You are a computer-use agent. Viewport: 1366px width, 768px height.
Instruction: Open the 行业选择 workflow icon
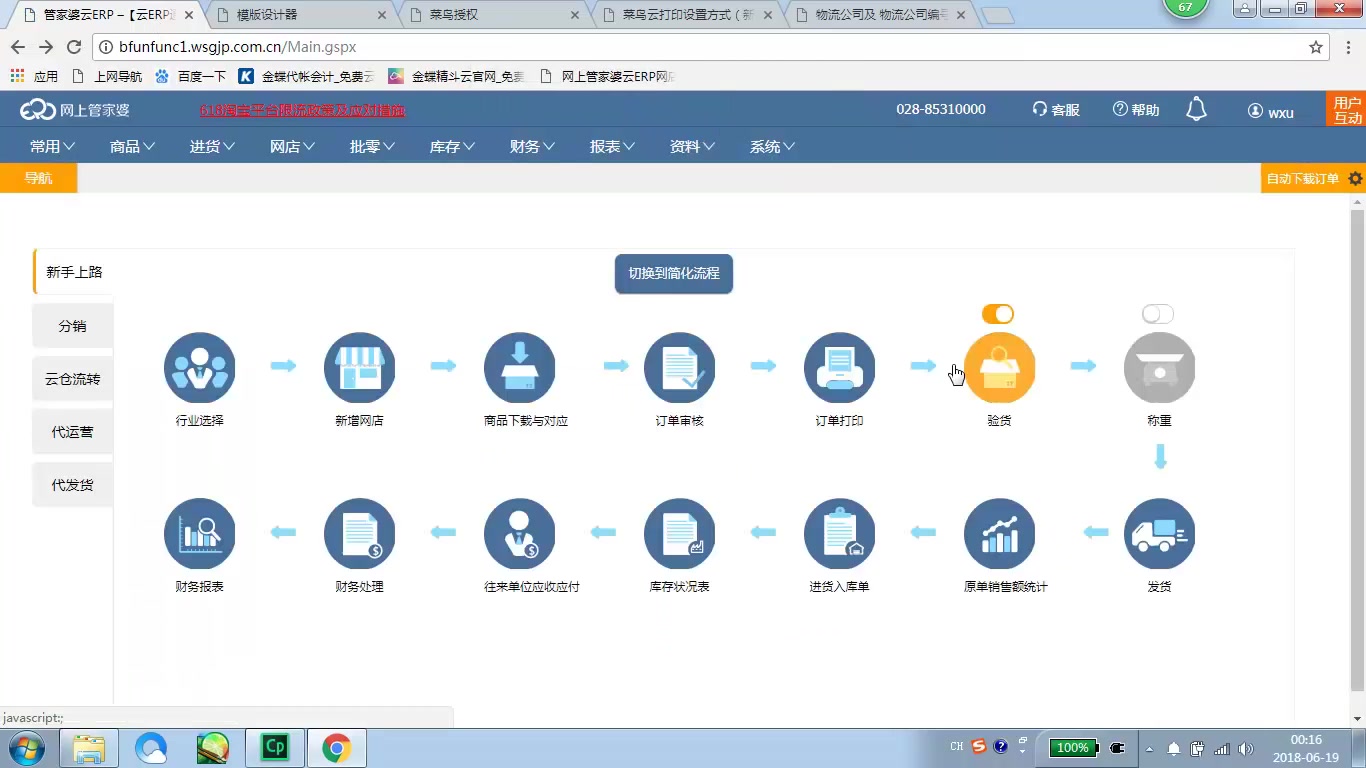(x=199, y=368)
